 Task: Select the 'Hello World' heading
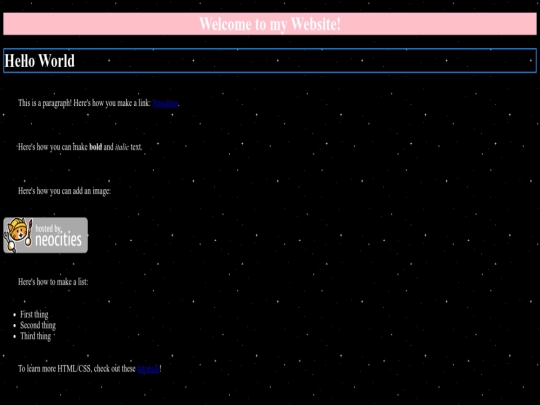tap(270, 61)
